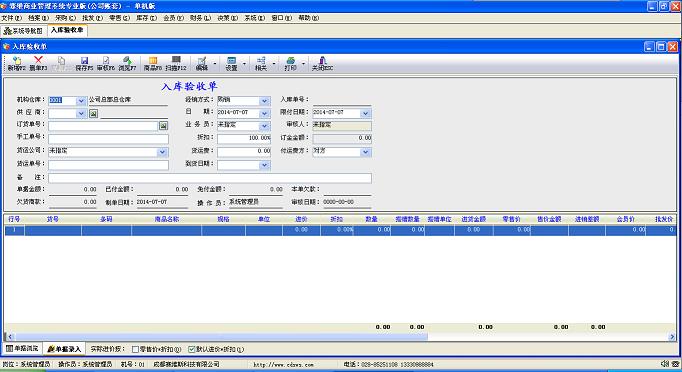This screenshot has width=682, height=372.
Task: Click the 设置 settings toolbar icon
Action: 231,61
